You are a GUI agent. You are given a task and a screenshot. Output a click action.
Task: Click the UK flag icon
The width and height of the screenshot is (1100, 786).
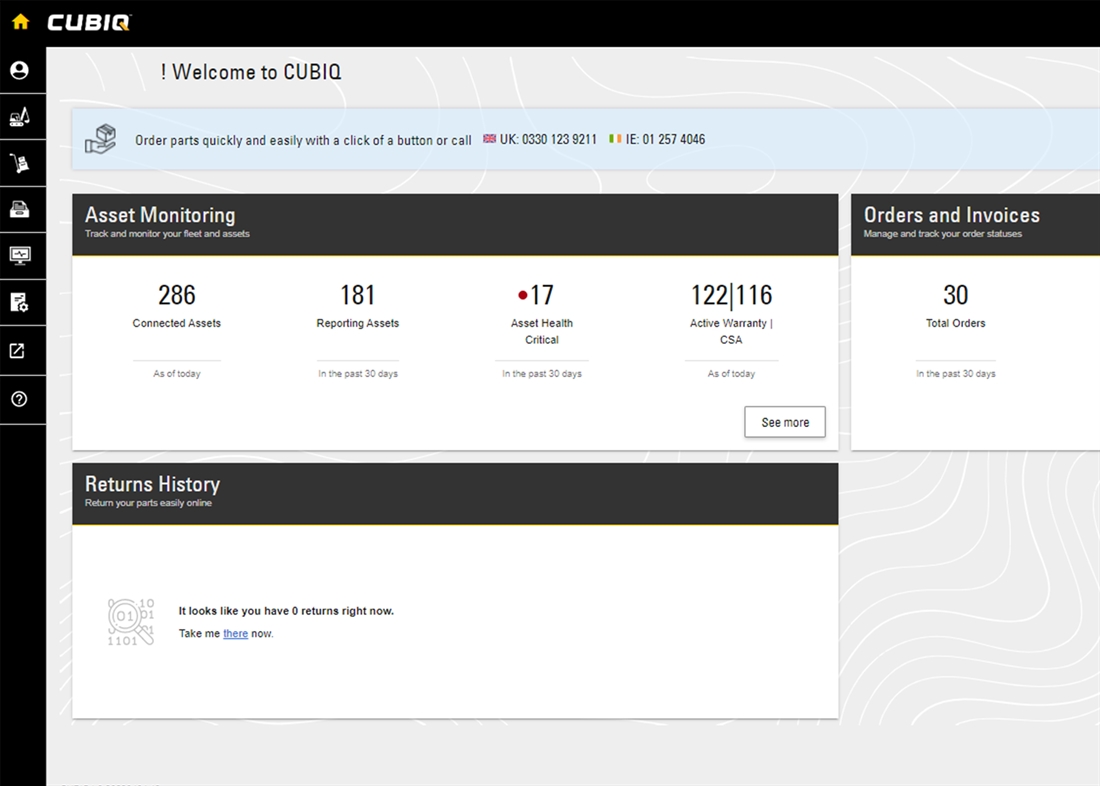pyautogui.click(x=490, y=139)
